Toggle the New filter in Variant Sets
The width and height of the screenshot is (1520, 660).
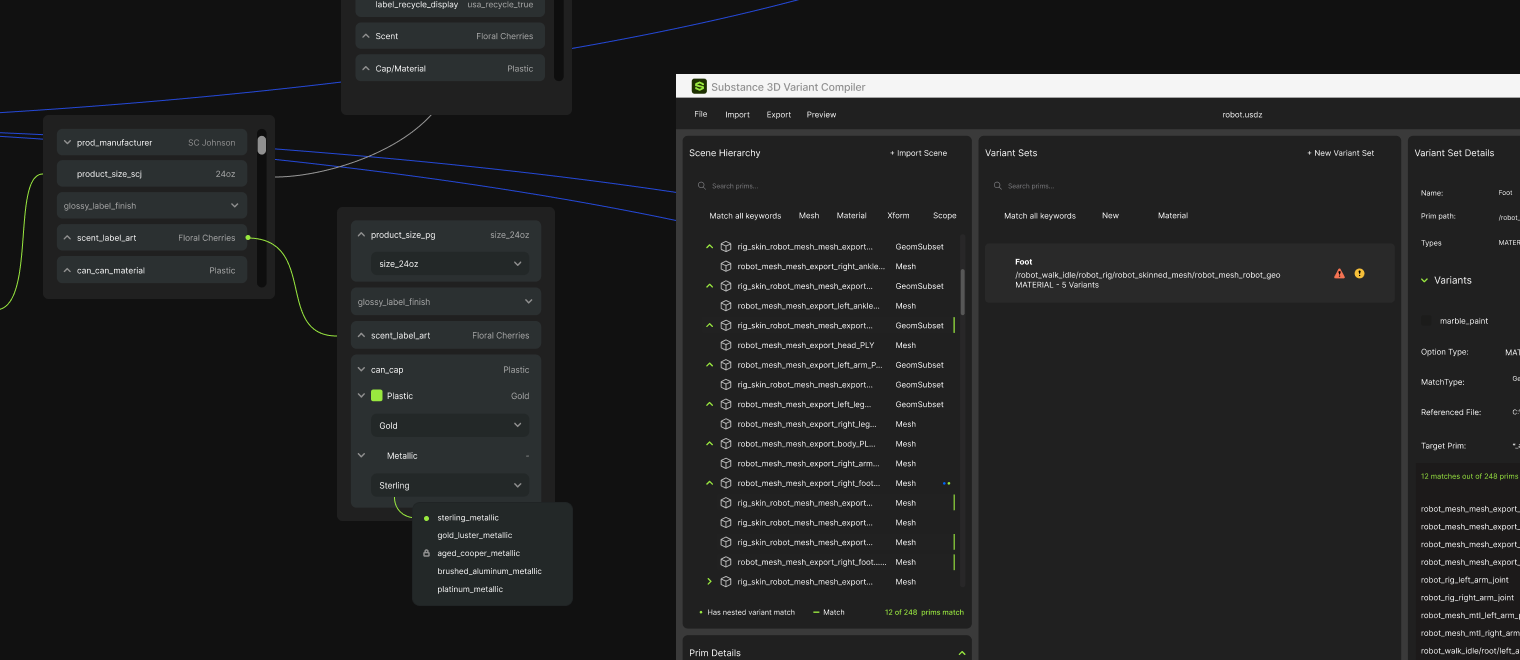pyautogui.click(x=1110, y=216)
